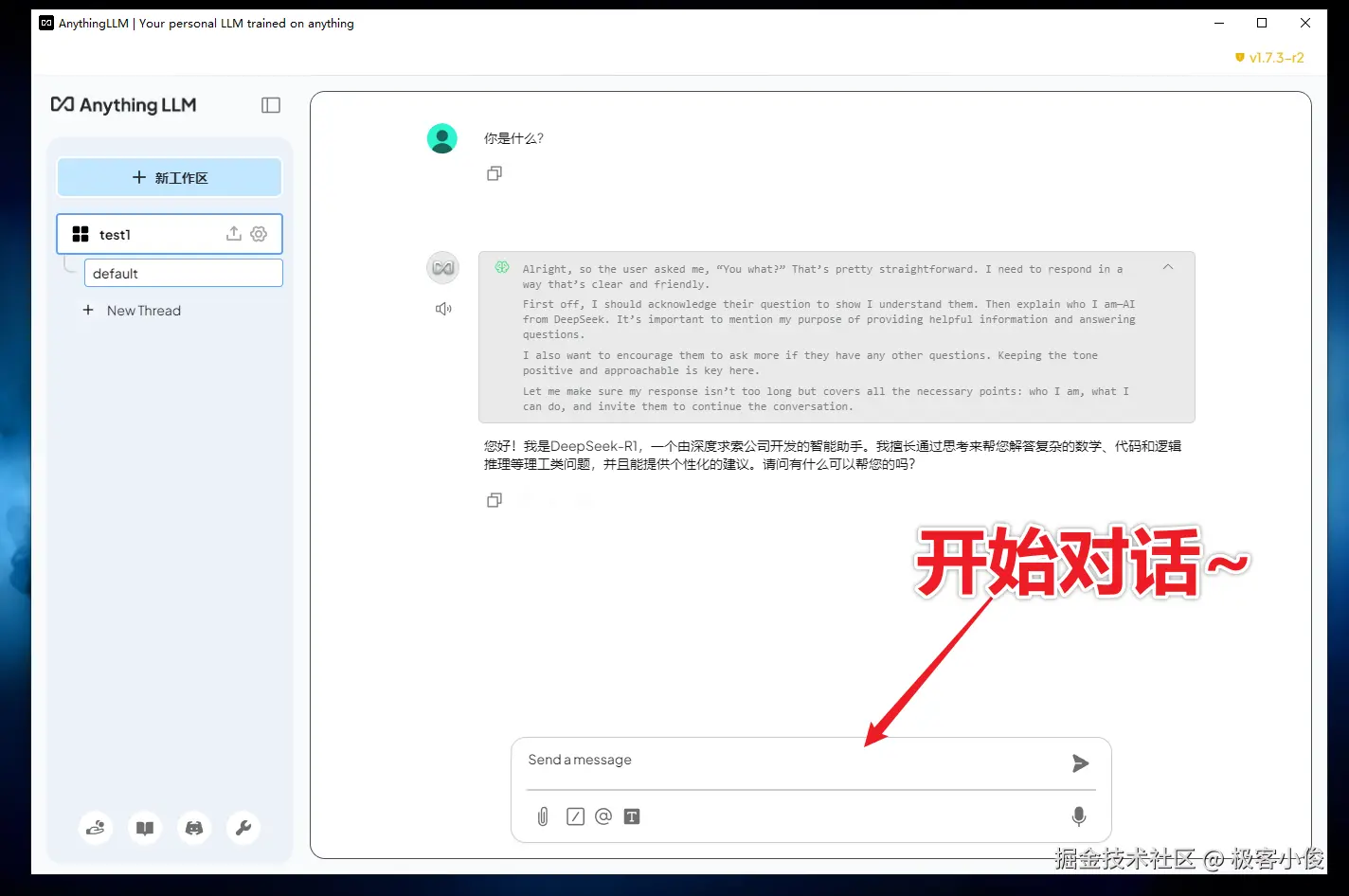Screen dimensions: 1349x896
Task: Send the message with the arrow icon
Action: pos(1080,763)
